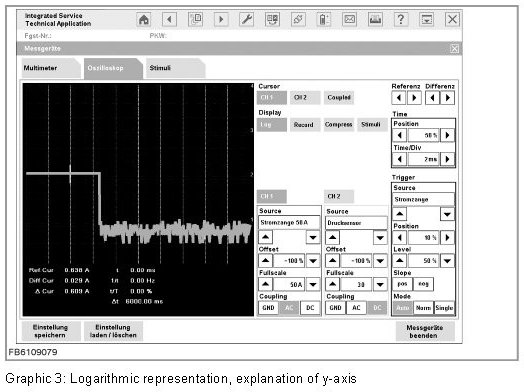Click the battery status icon

(323, 19)
